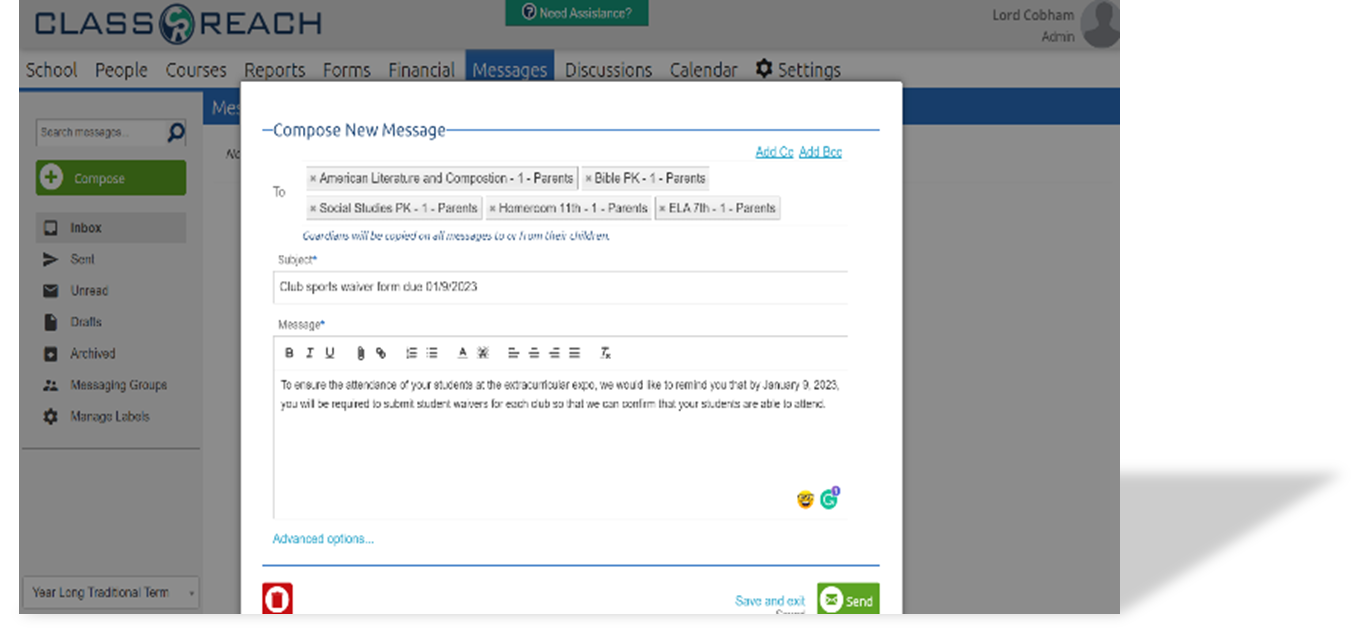The width and height of the screenshot is (1362, 633).
Task: Click the magnifier search icon
Action: [176, 132]
